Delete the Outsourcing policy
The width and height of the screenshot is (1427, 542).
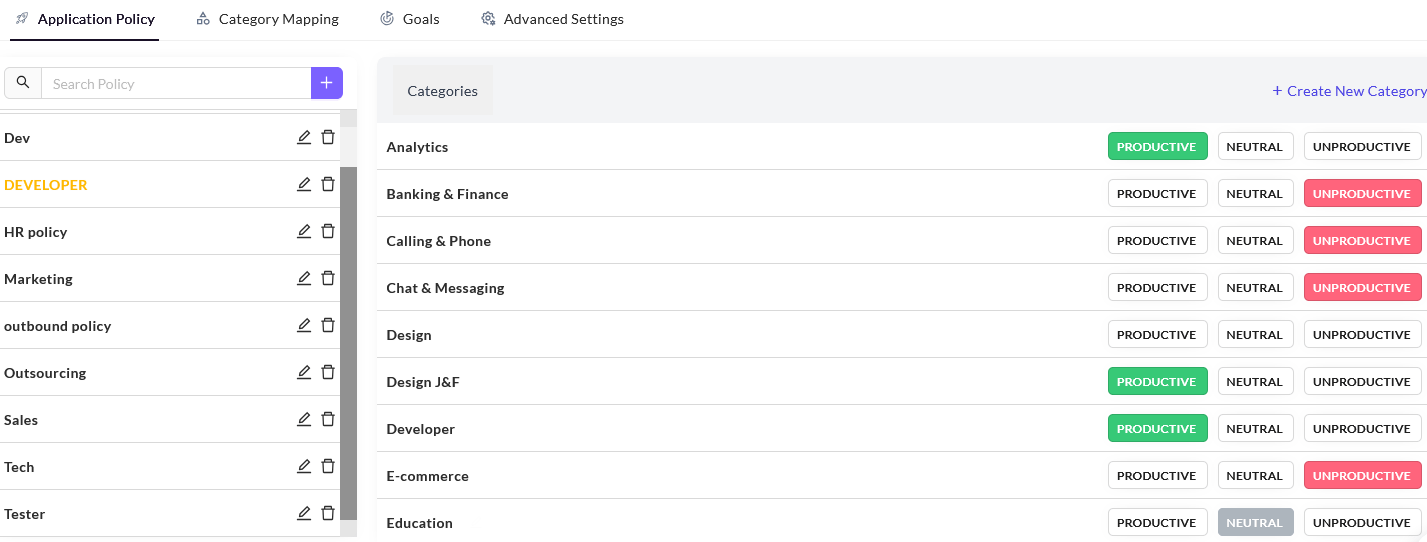coord(328,372)
